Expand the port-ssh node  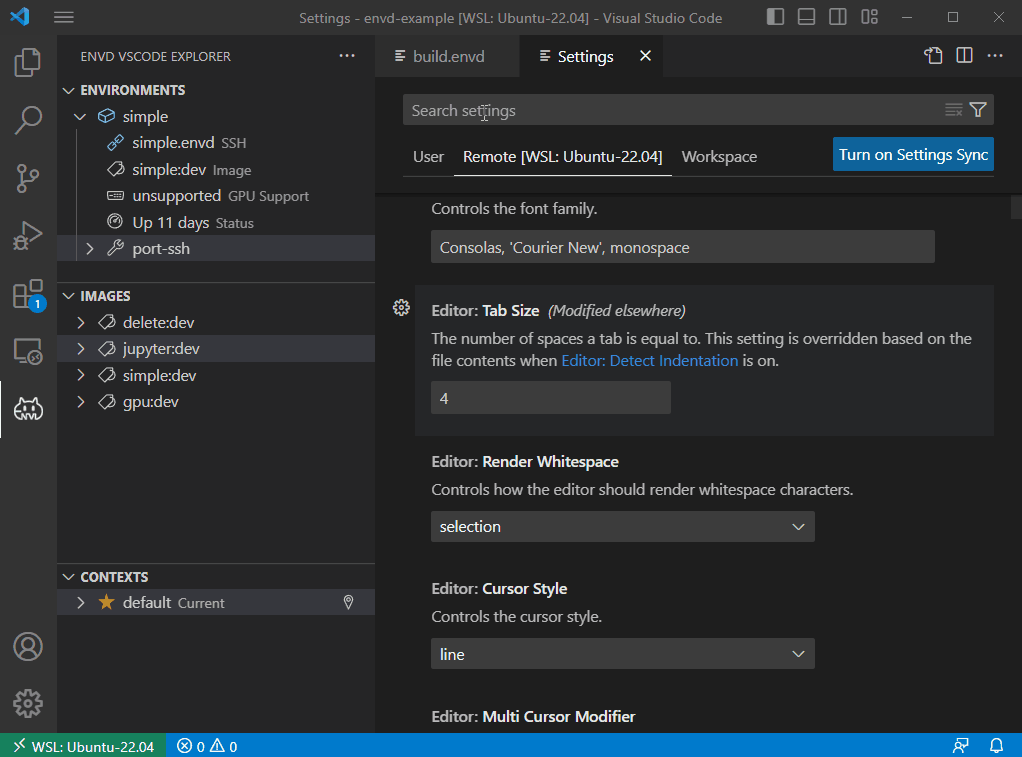tap(90, 248)
